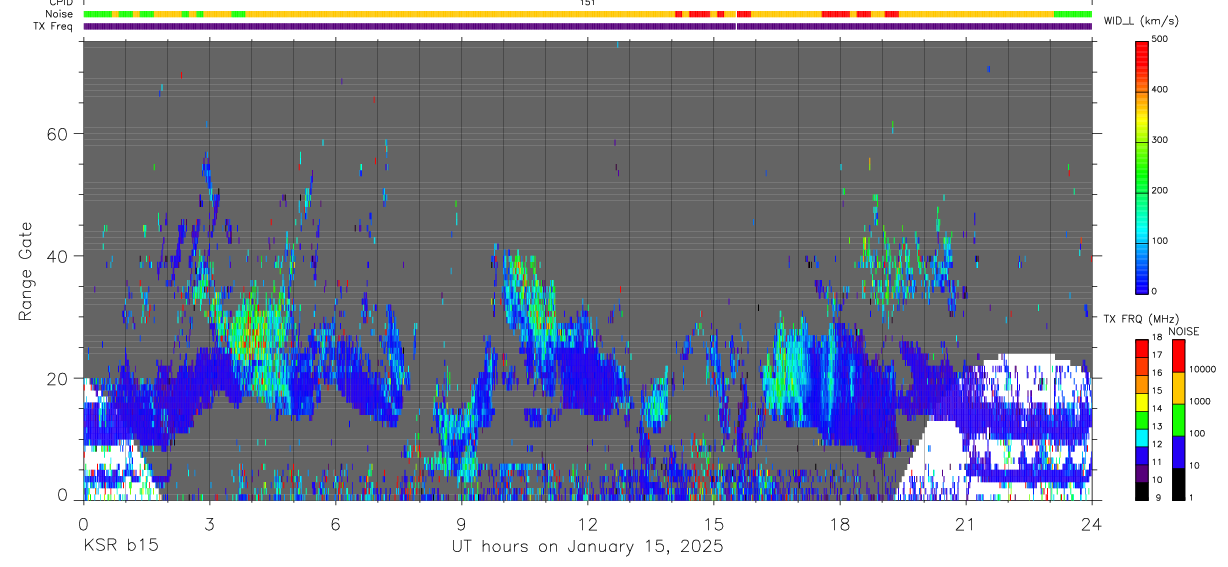Image resolution: width=1228 pixels, height=567 pixels.
Task: Click the green 100 level in NOISE legend
Action: [x=1179, y=420]
